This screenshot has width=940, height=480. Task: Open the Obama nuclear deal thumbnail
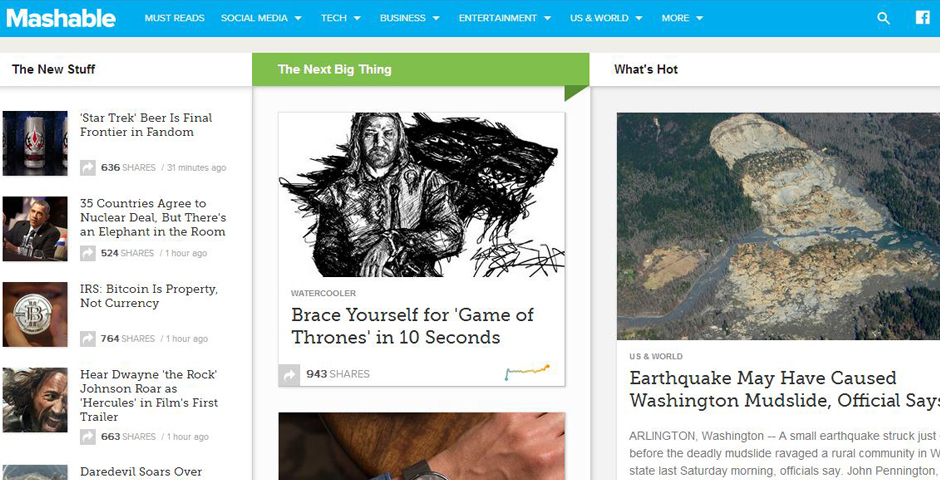pos(35,229)
